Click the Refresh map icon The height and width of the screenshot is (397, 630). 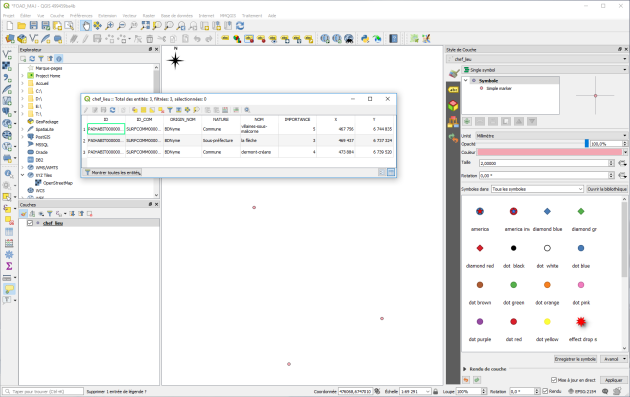240,26
